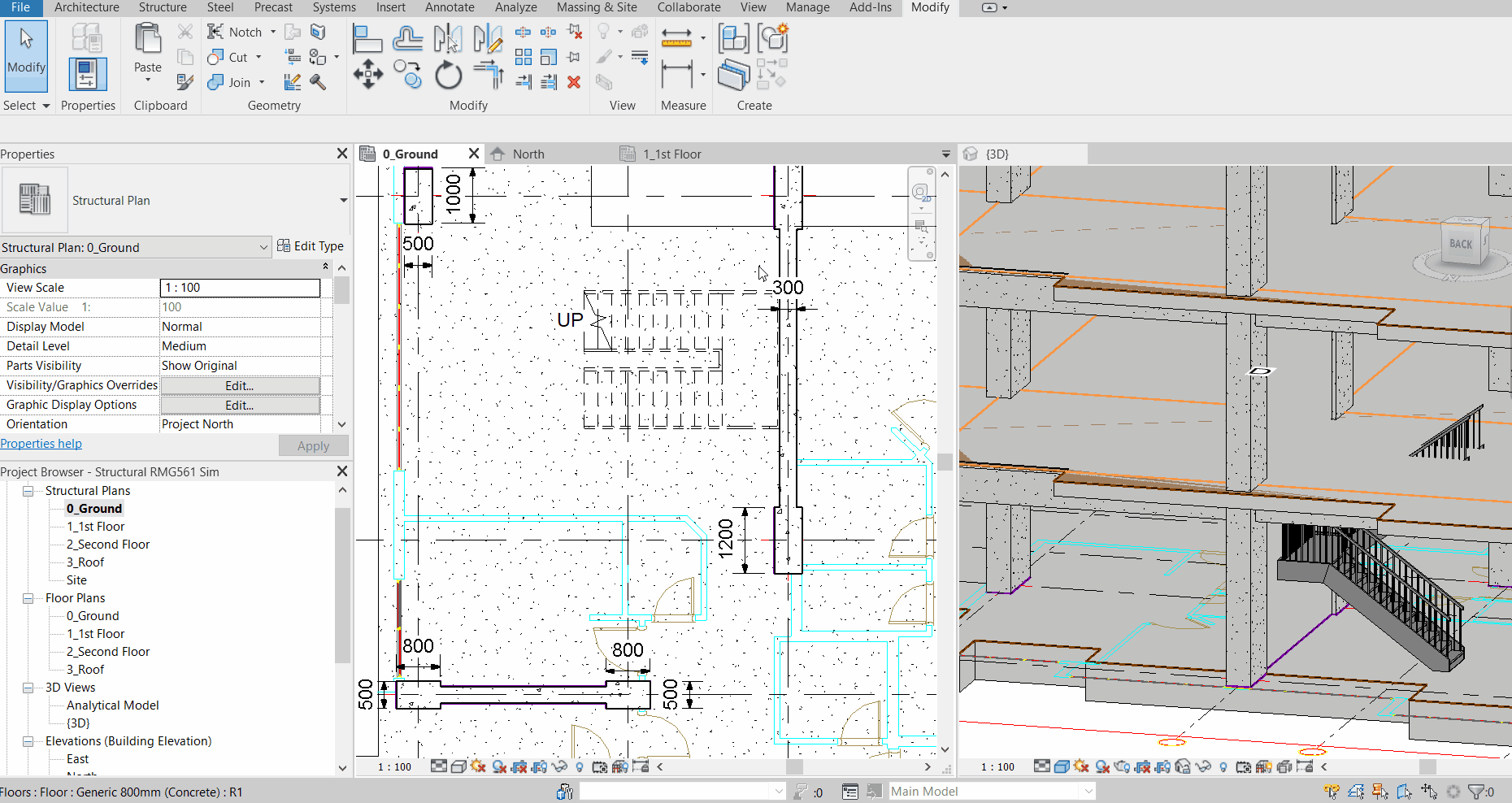Select the Copy tool
Screen dimensions: 1512x803
tap(407, 75)
